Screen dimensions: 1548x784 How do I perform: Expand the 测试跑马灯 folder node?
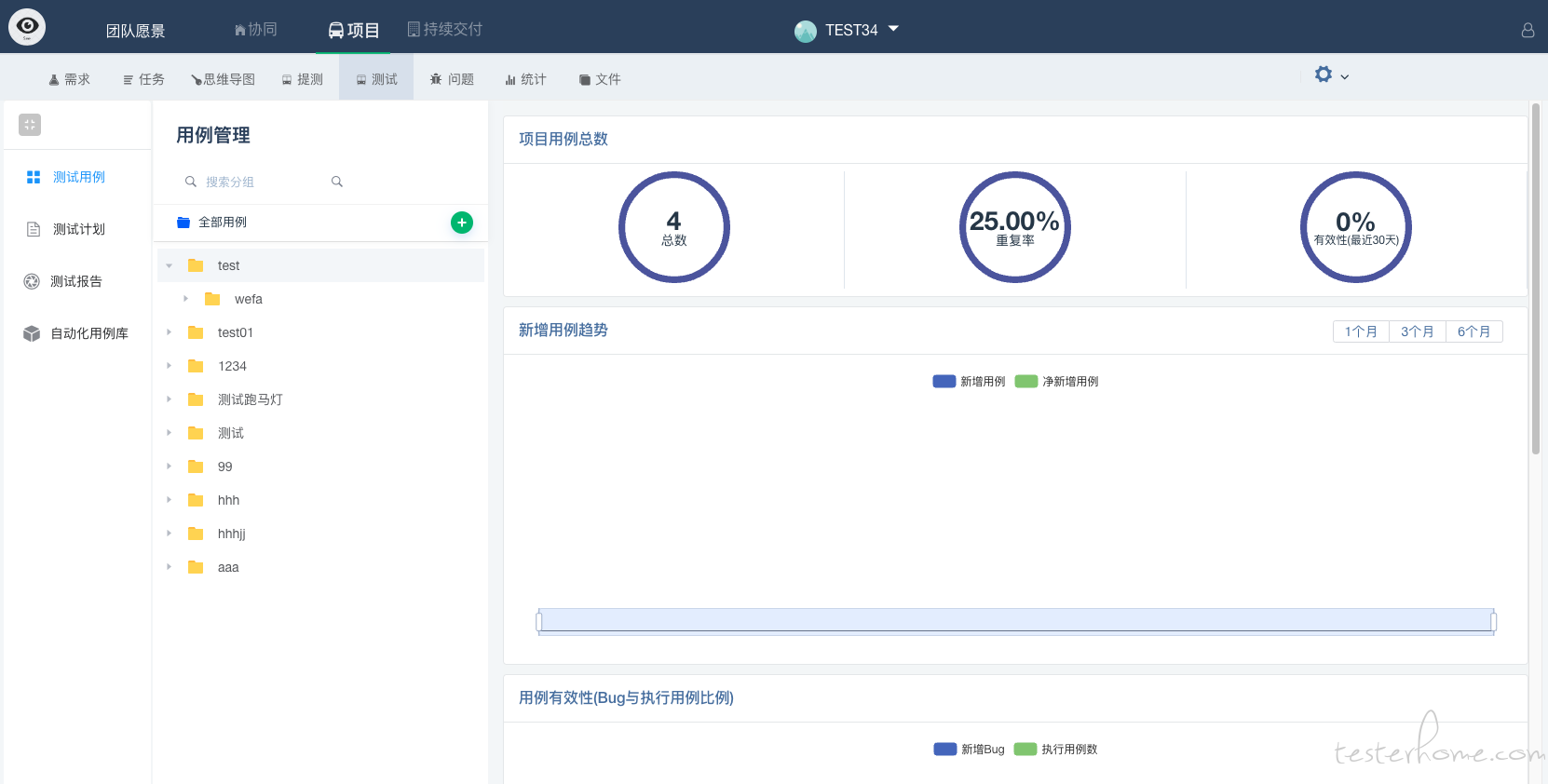coord(170,399)
